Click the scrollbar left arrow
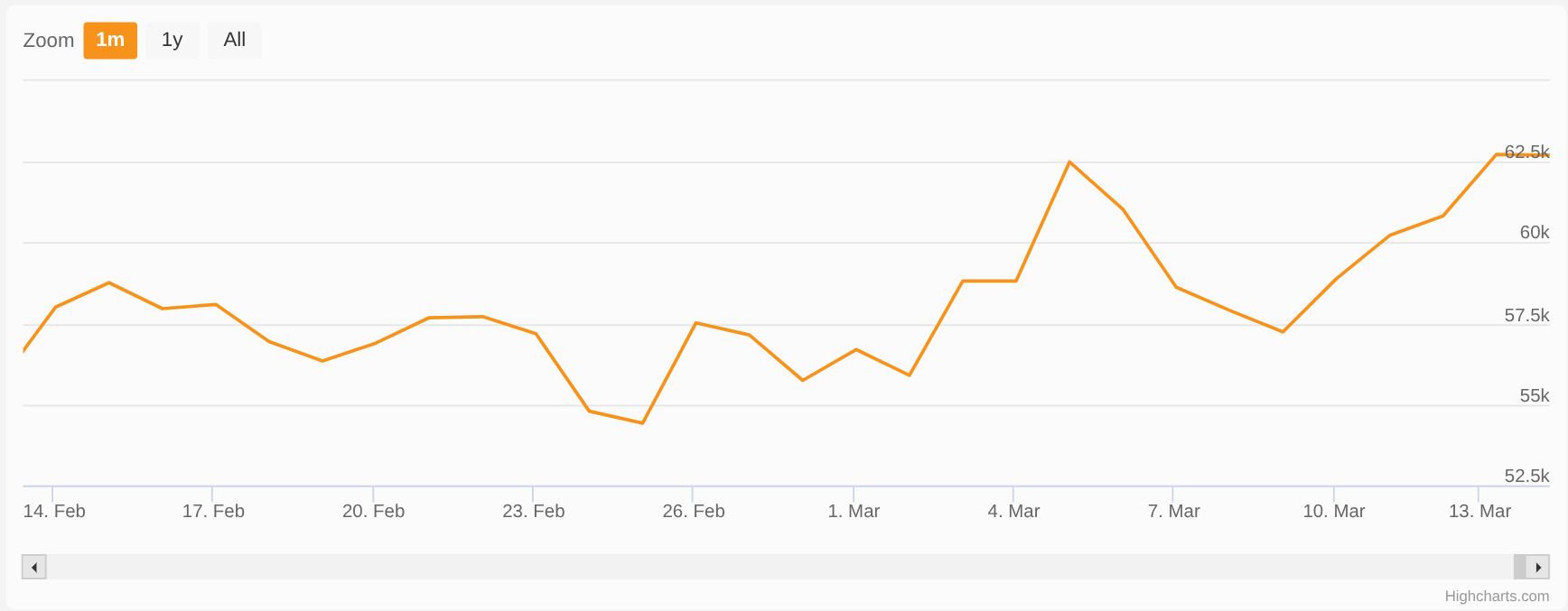This screenshot has width=1568, height=611. (34, 567)
